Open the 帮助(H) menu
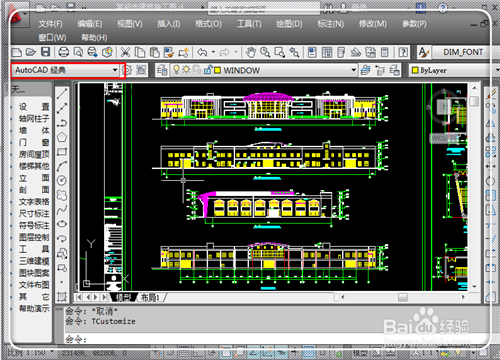The height and width of the screenshot is (360, 500). click(94, 38)
